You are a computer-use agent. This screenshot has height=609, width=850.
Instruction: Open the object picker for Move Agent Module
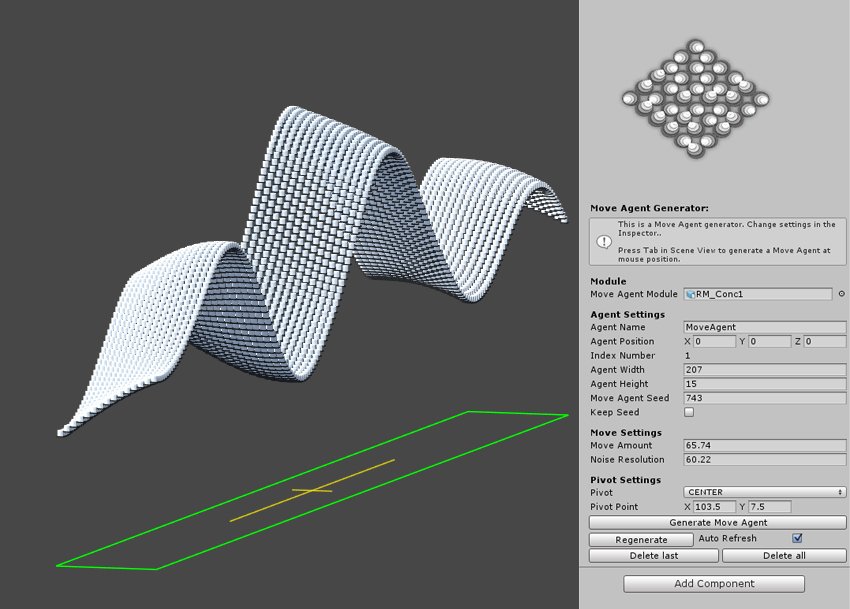click(843, 294)
